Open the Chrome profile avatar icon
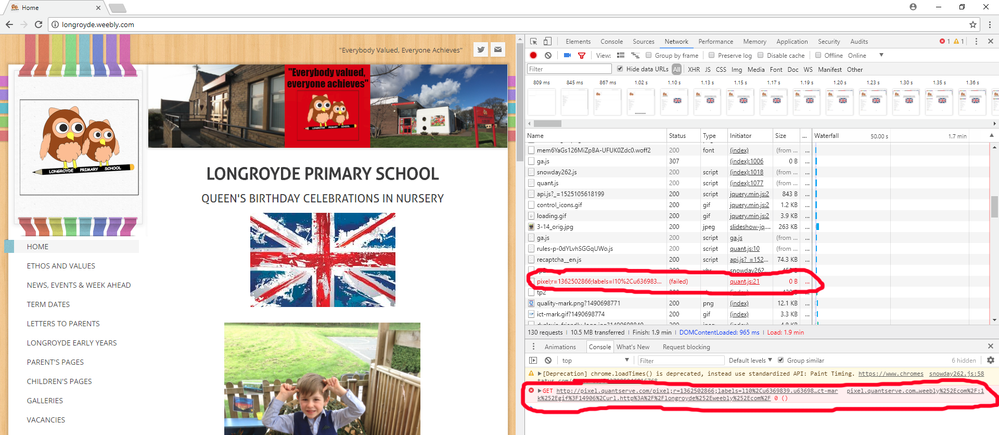999x435 pixels. 914,6
